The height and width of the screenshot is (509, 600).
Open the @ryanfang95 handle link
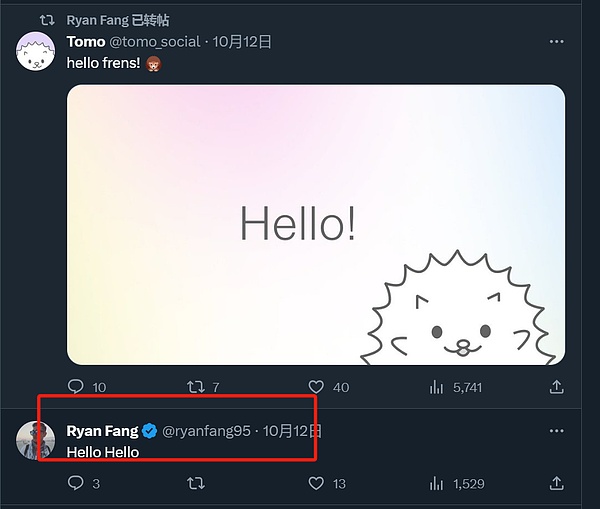click(x=207, y=431)
